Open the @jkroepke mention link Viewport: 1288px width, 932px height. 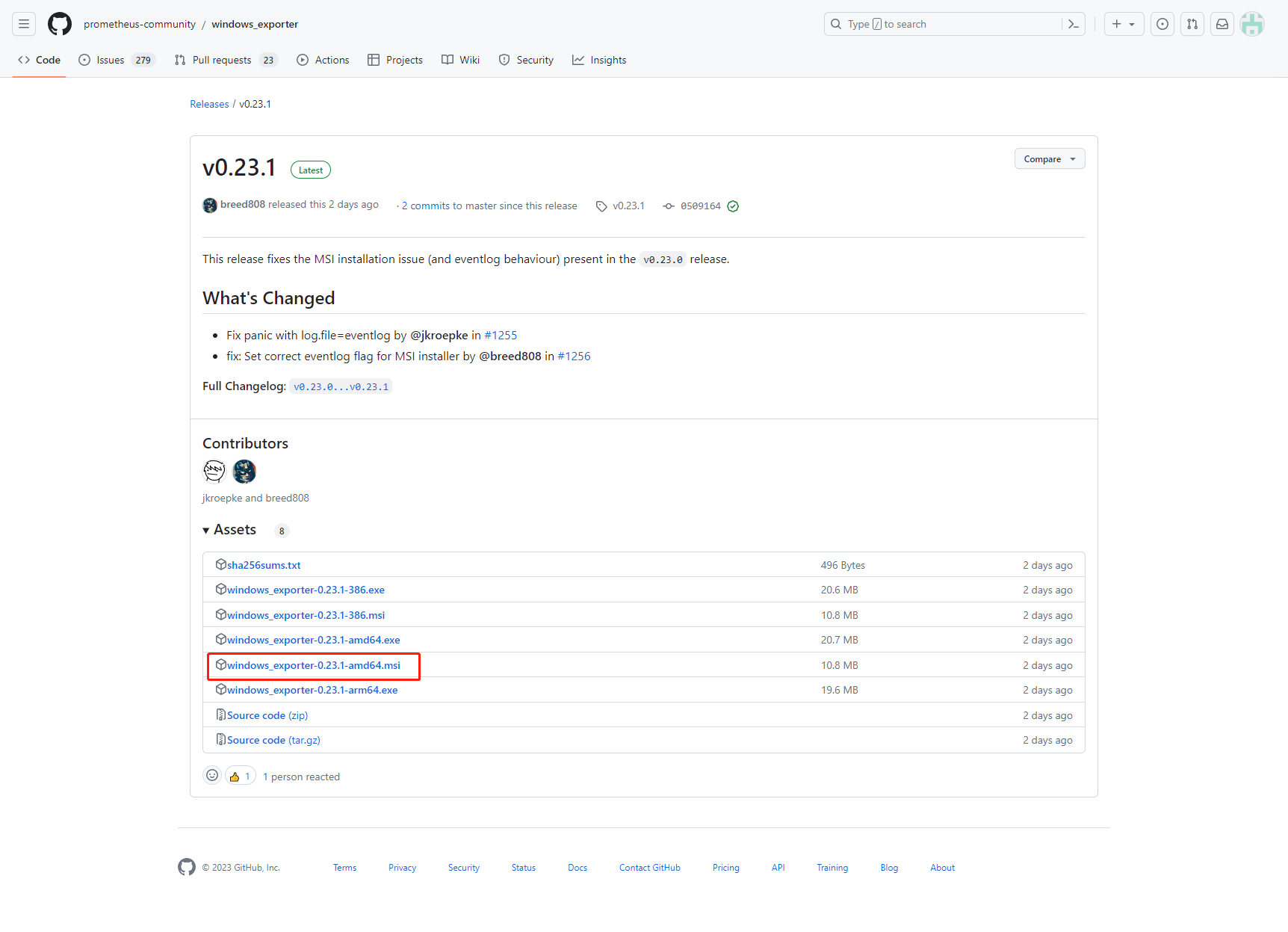pos(439,335)
